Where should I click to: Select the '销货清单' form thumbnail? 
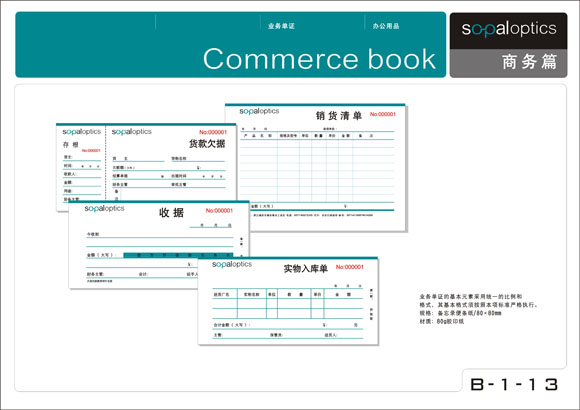pyautogui.click(x=316, y=168)
